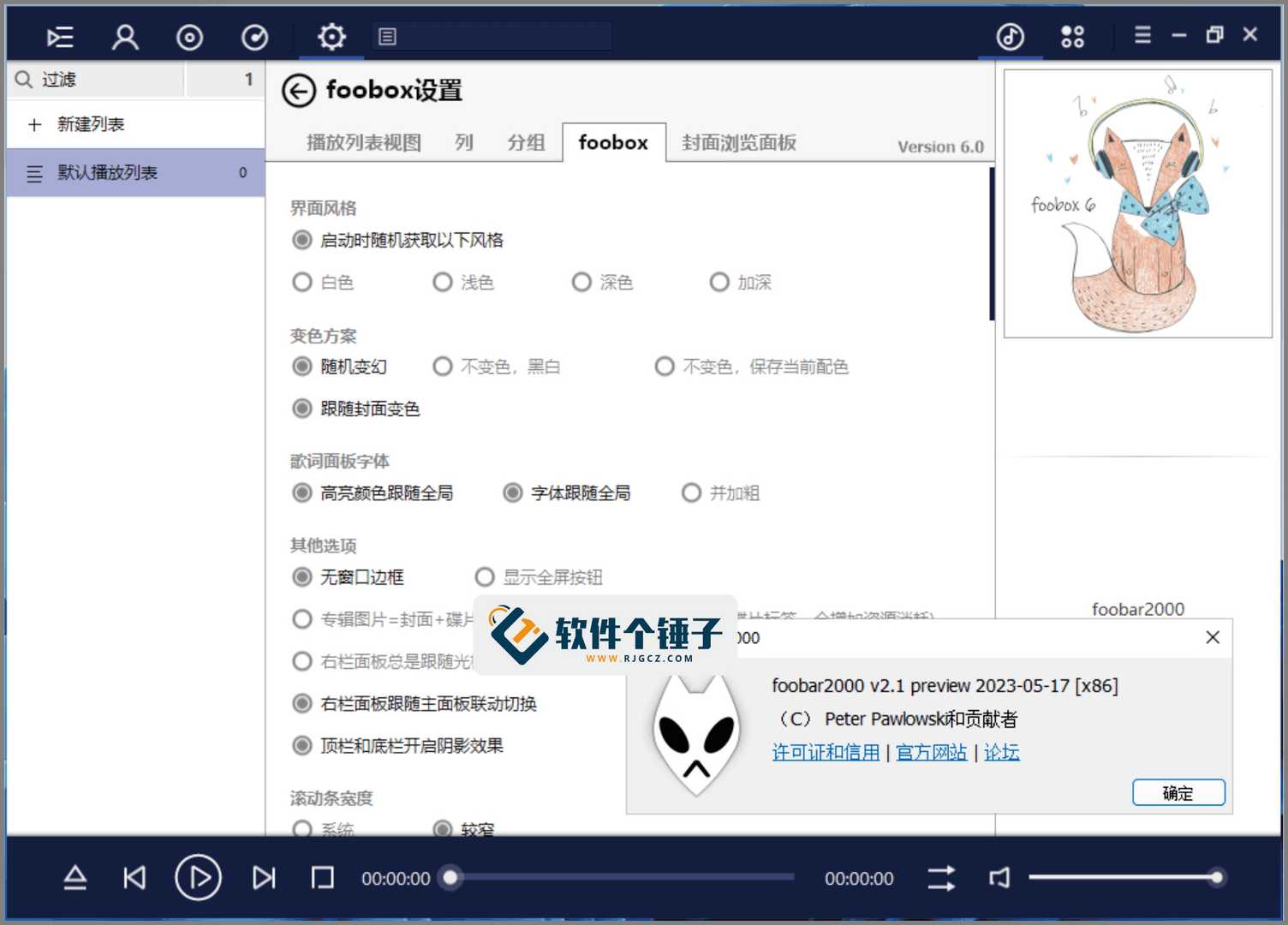Select the 白色 interface style radio

[302, 282]
